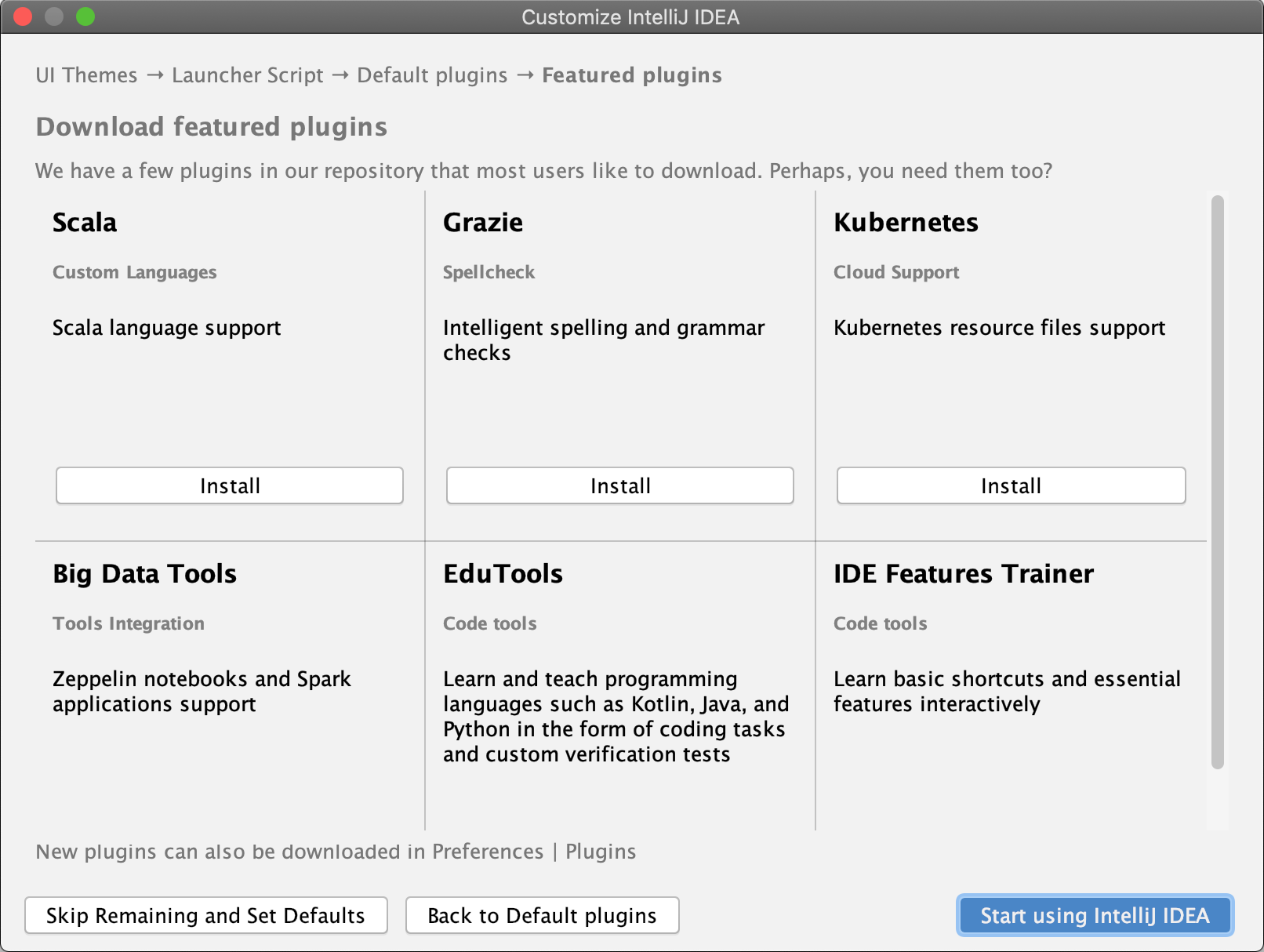The width and height of the screenshot is (1264, 952).
Task: Install the Kubernetes plugin
Action: pos(1010,485)
